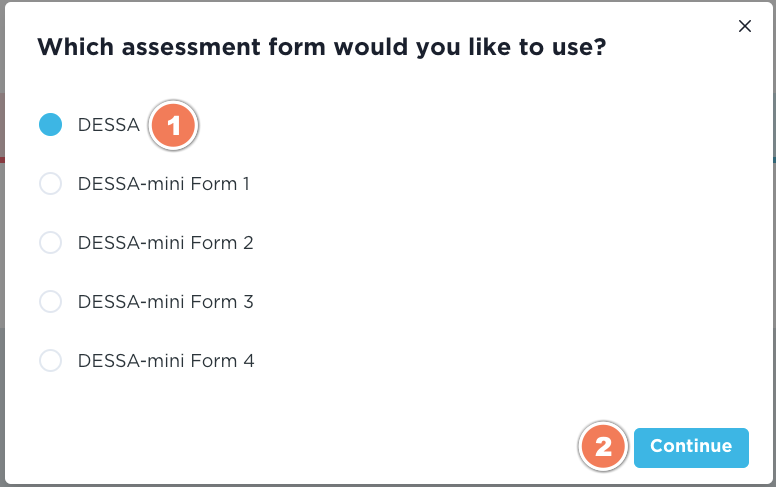Image resolution: width=776 pixels, height=487 pixels.
Task: Proceed with the selected assessment form
Action: coord(691,447)
